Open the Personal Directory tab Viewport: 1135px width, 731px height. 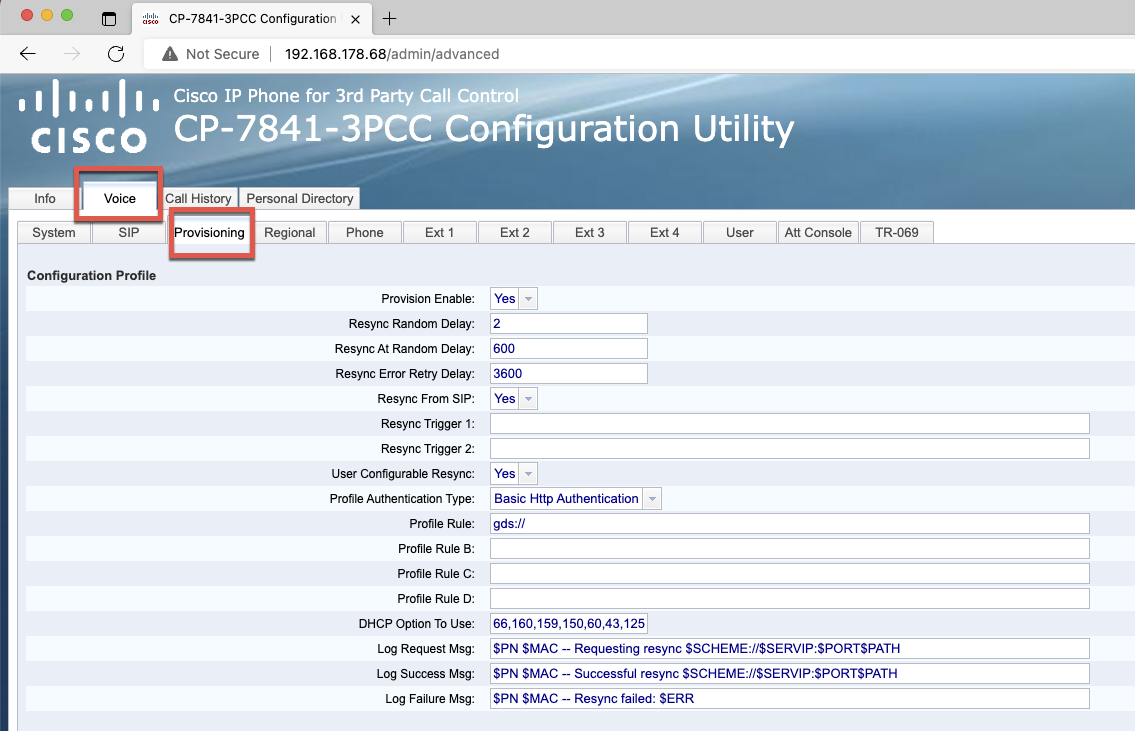tap(298, 198)
